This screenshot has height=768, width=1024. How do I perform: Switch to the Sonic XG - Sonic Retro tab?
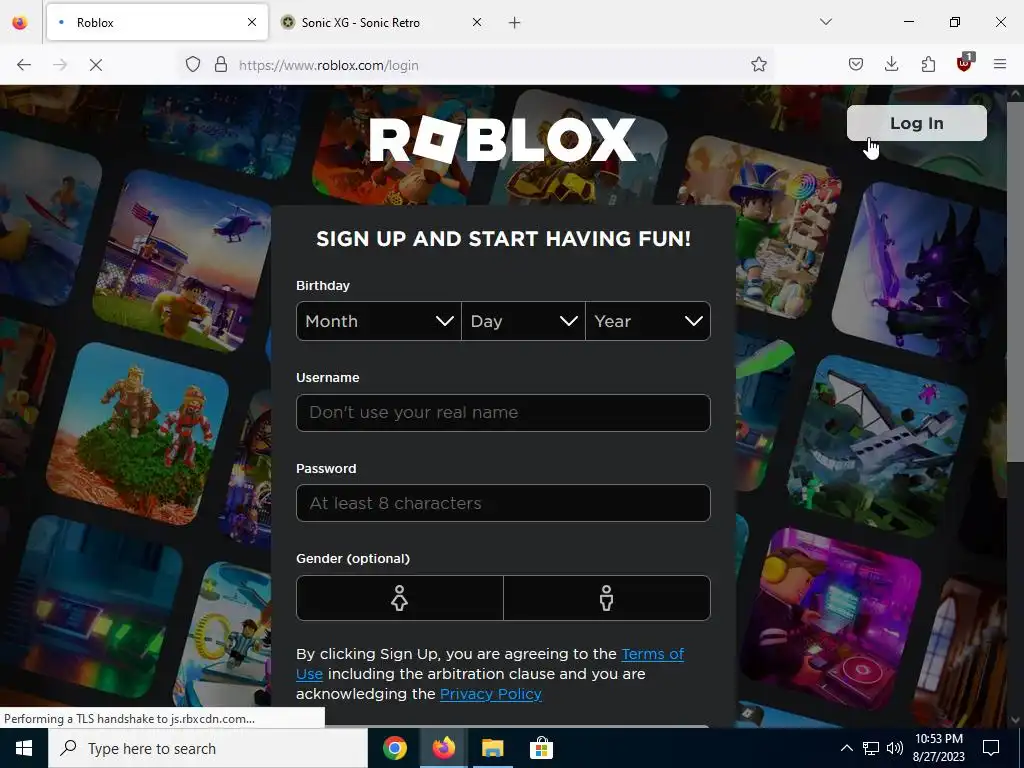(382, 22)
